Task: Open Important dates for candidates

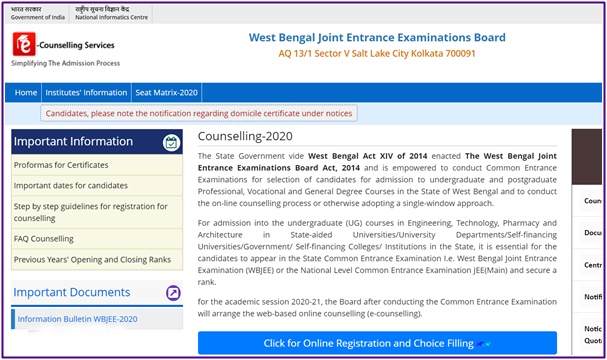Action: [97, 185]
